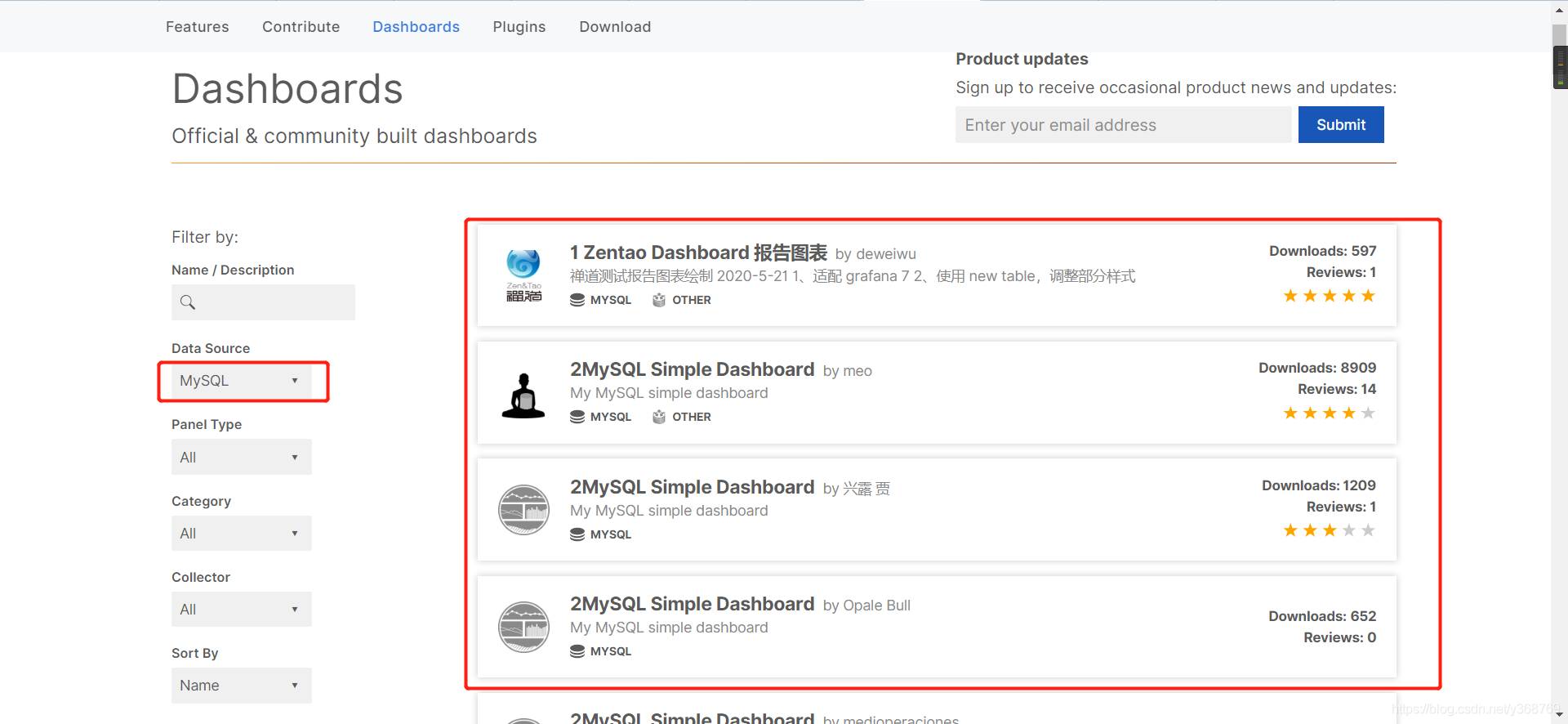Open the 1 Zentao Dashboard 报告图表 title
The height and width of the screenshot is (724, 1568).
tap(698, 253)
